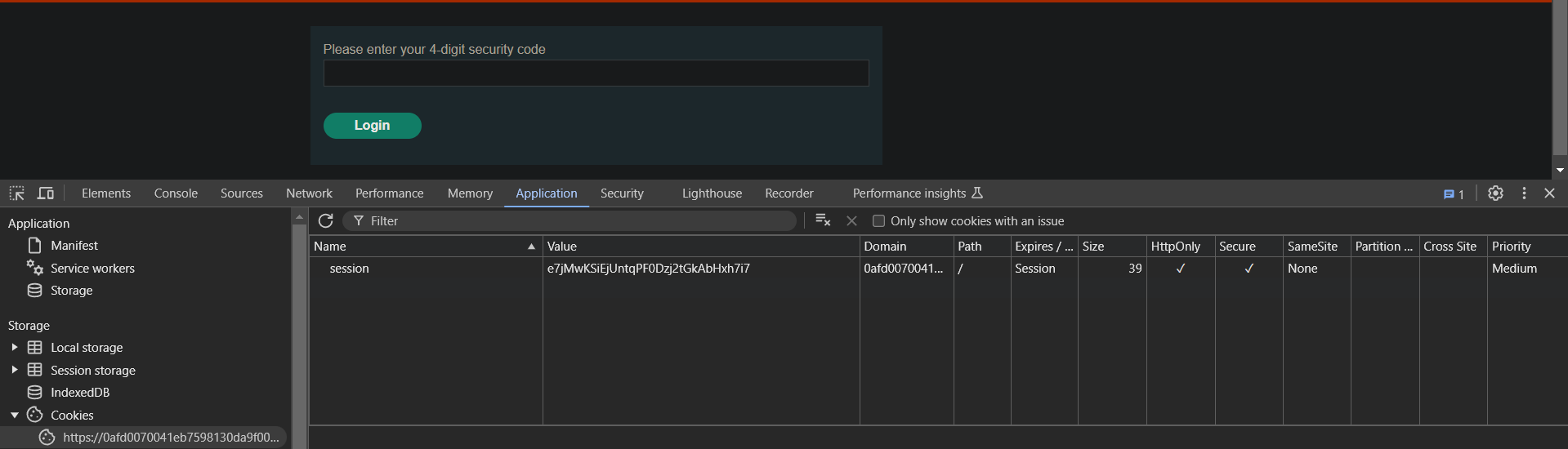Select the Service workers item

point(92,269)
